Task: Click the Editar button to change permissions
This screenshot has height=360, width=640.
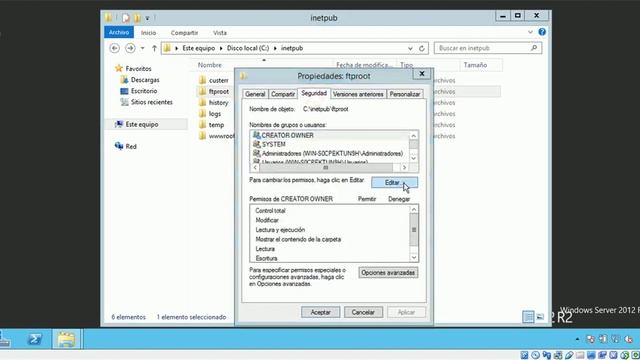Action: pos(394,182)
